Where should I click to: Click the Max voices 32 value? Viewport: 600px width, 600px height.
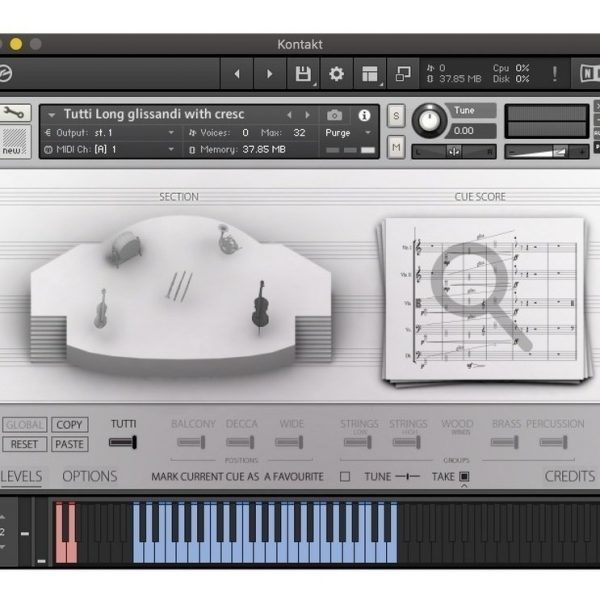click(x=299, y=133)
